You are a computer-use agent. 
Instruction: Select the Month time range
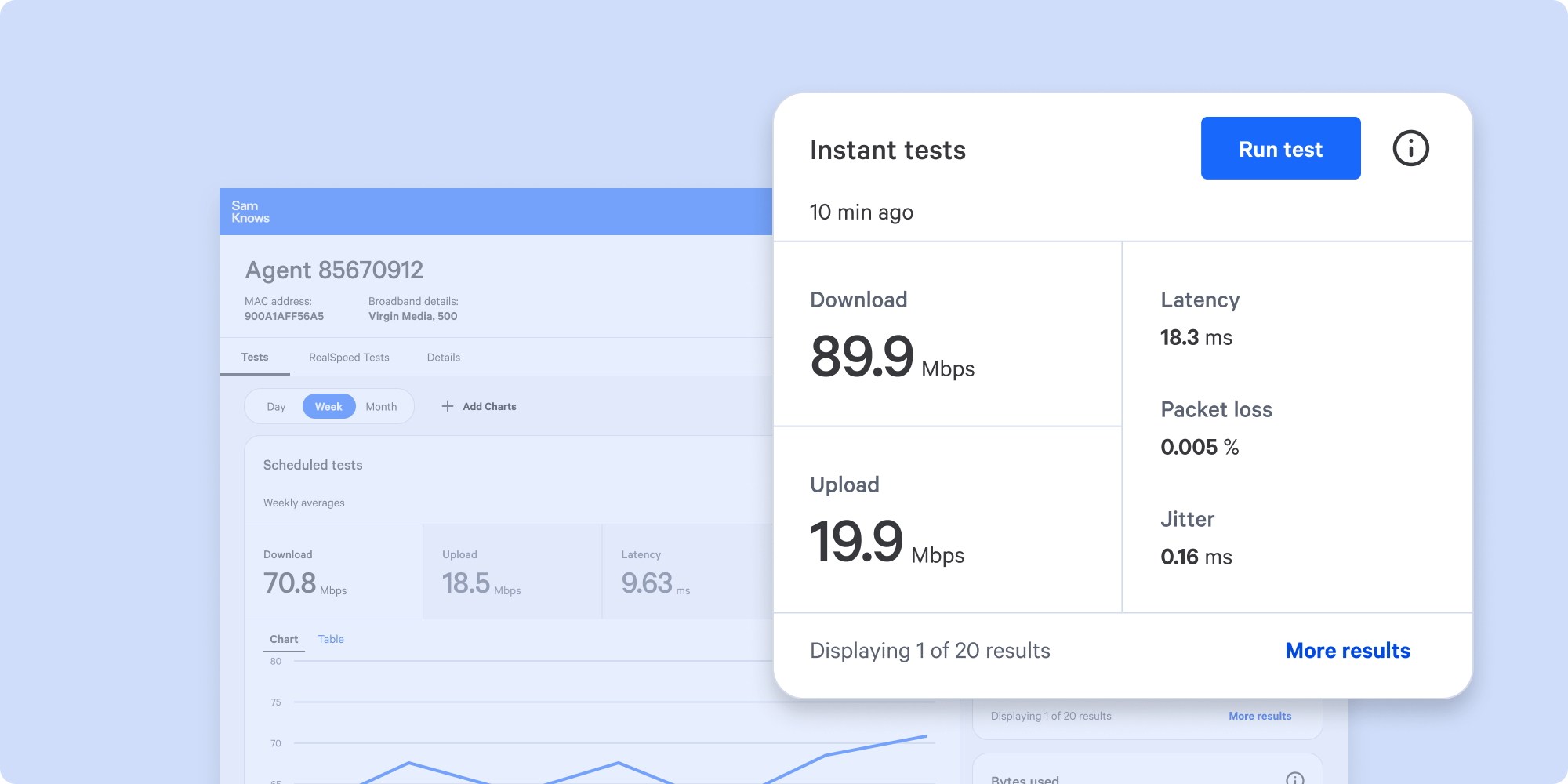tap(381, 407)
